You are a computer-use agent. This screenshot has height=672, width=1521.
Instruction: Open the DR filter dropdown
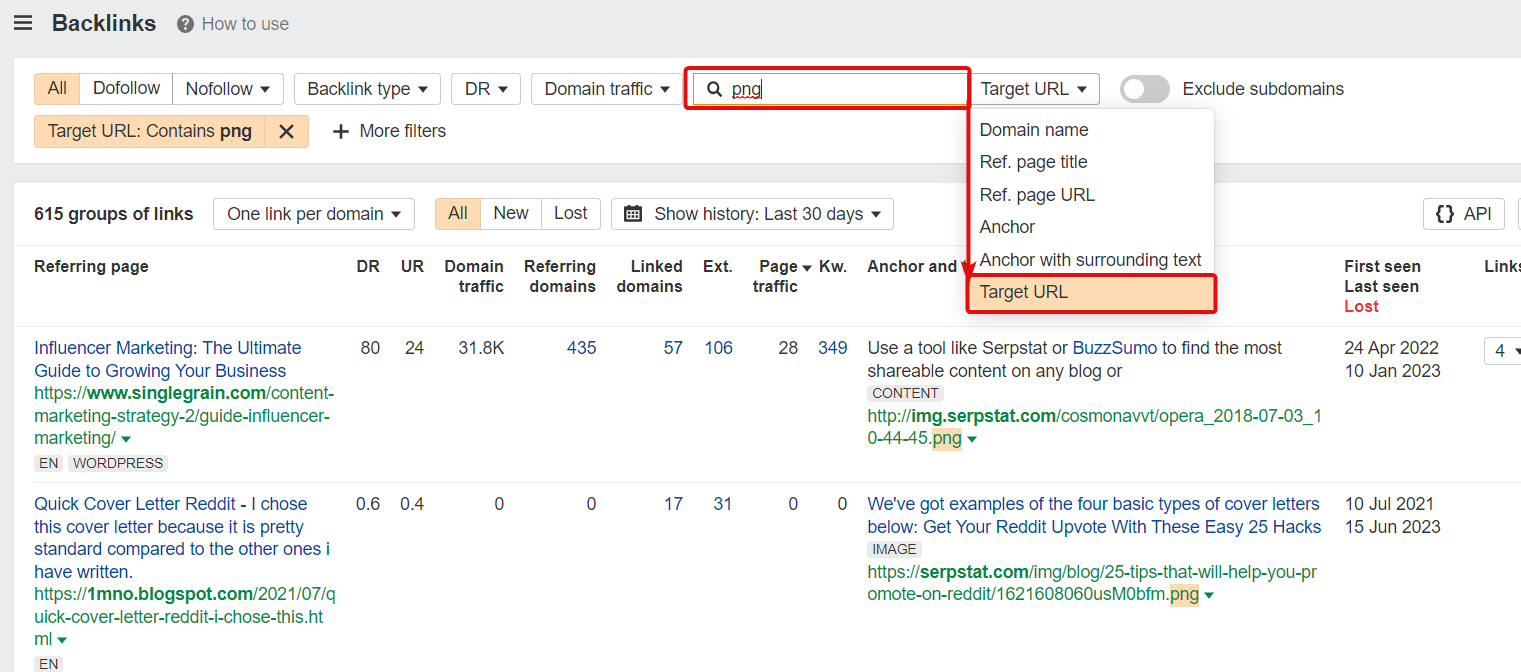pos(486,89)
